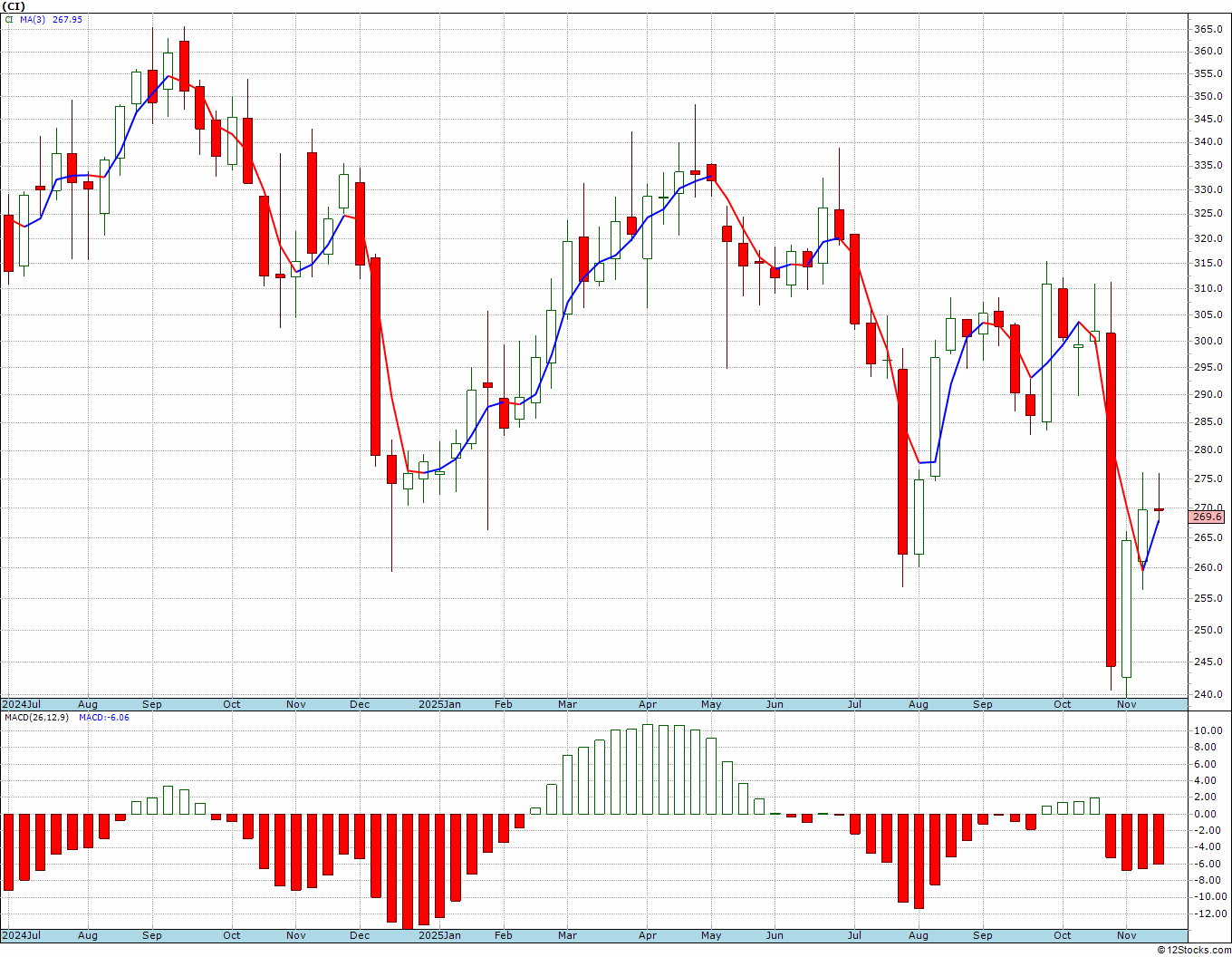Click the 300.0 price axis label
The width and height of the screenshot is (1232, 957).
pyautogui.click(x=1208, y=341)
